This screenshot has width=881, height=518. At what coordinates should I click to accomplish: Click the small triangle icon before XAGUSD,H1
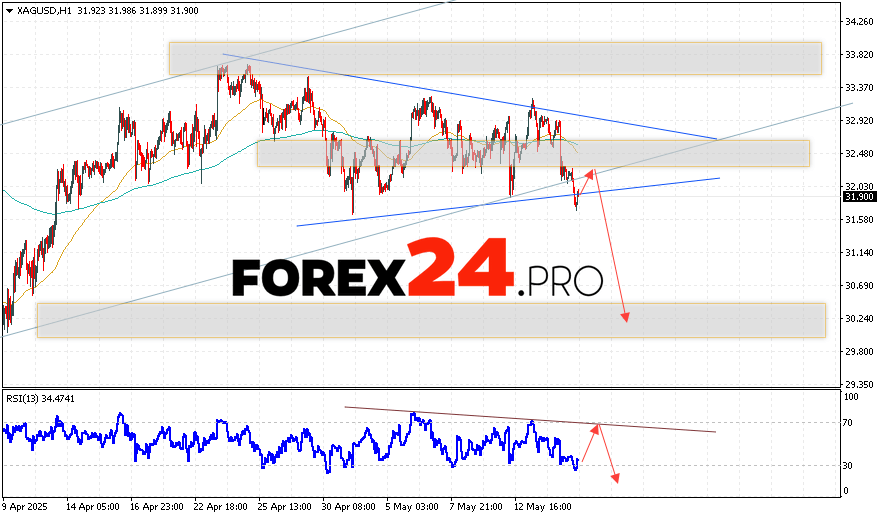coord(10,9)
